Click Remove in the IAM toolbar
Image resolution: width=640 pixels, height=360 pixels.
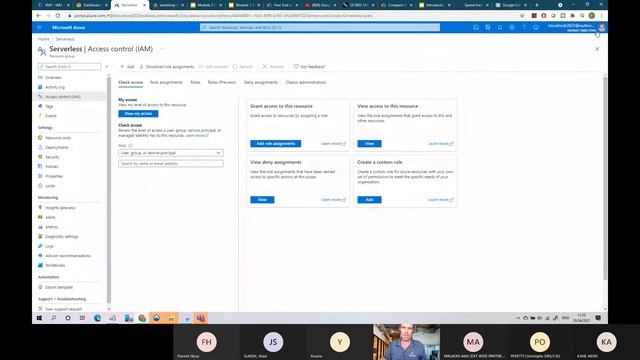pos(273,67)
